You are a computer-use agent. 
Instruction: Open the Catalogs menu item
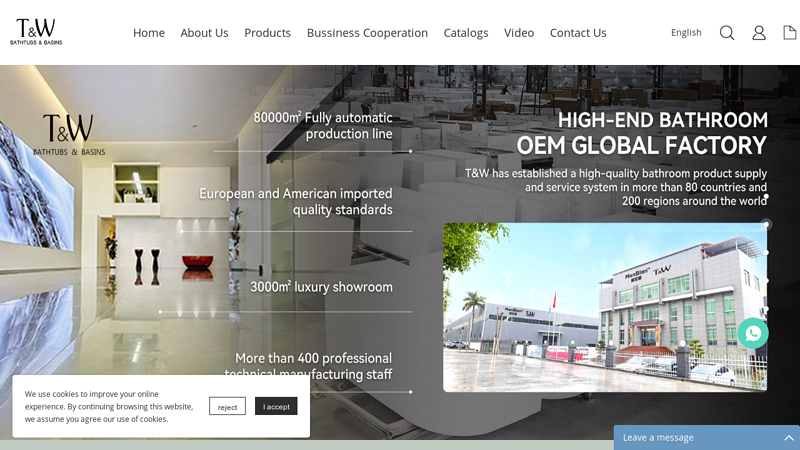point(466,33)
